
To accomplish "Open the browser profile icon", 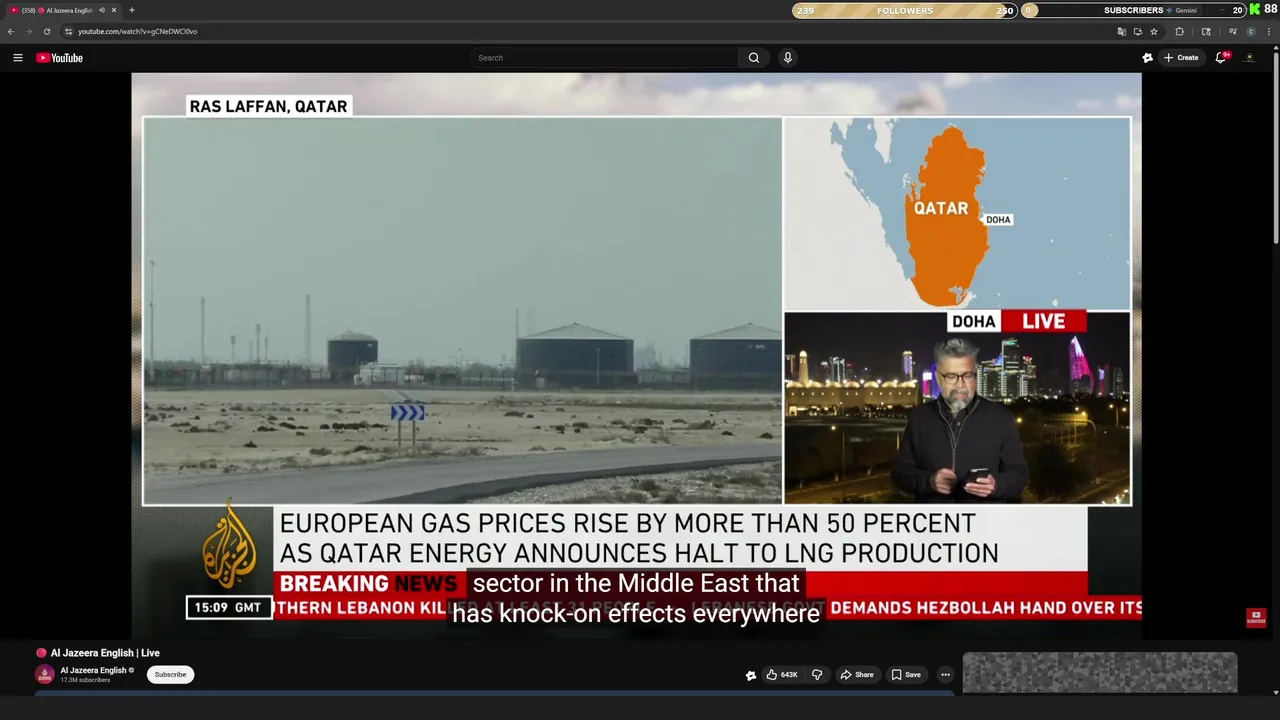I will [1250, 31].
